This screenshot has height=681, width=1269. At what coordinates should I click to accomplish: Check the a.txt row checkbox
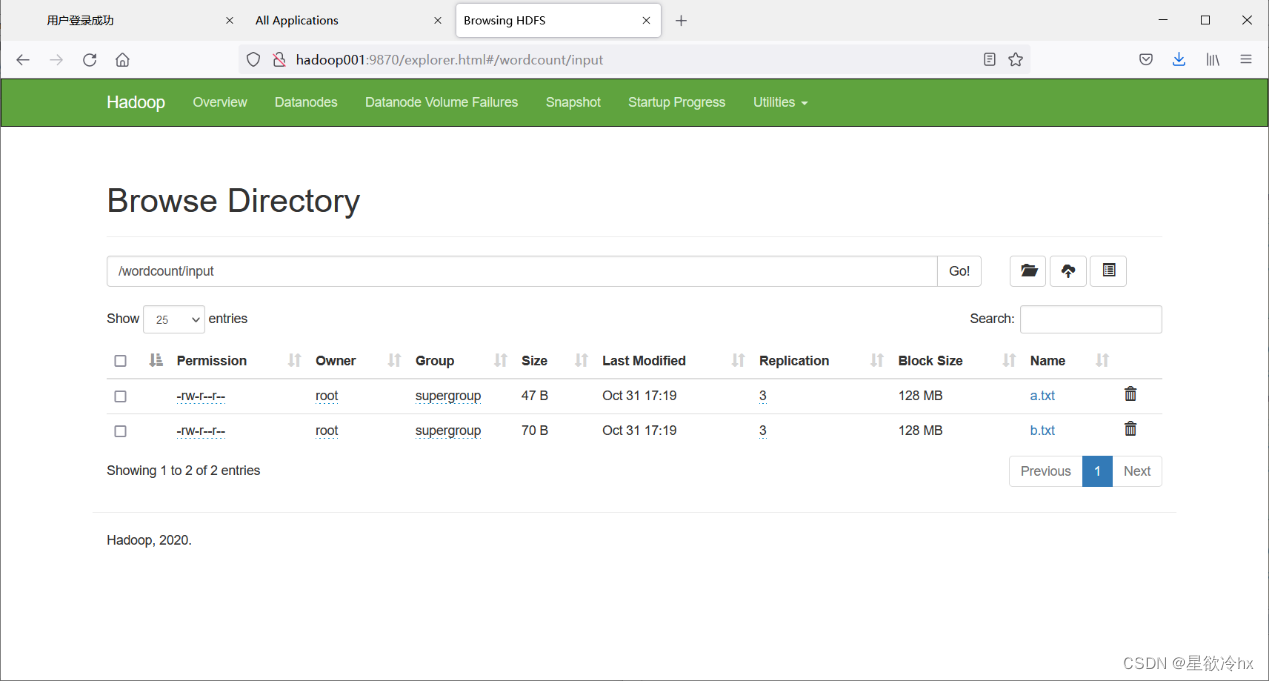point(121,396)
